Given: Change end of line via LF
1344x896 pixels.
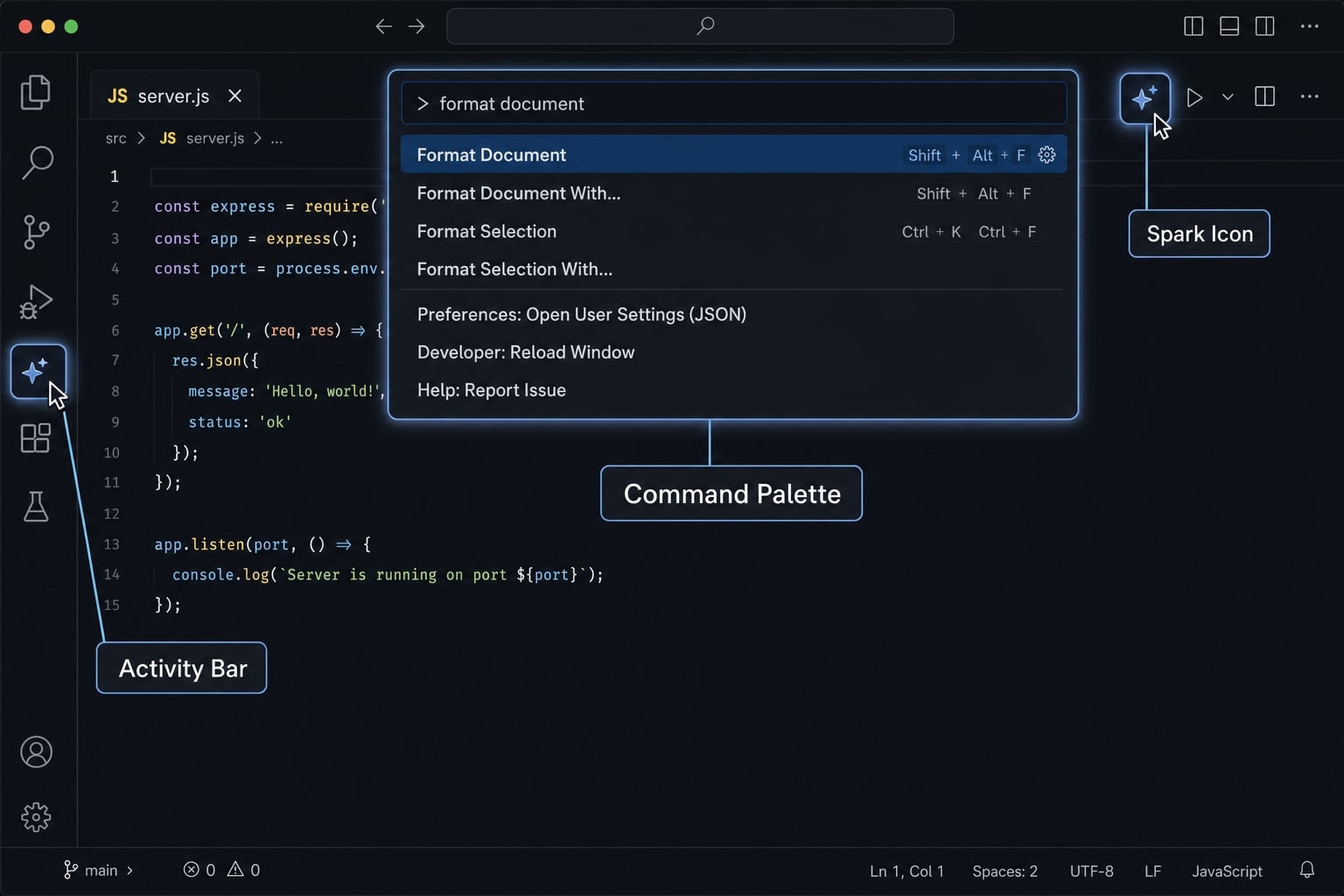Looking at the screenshot, I should coord(1152,871).
